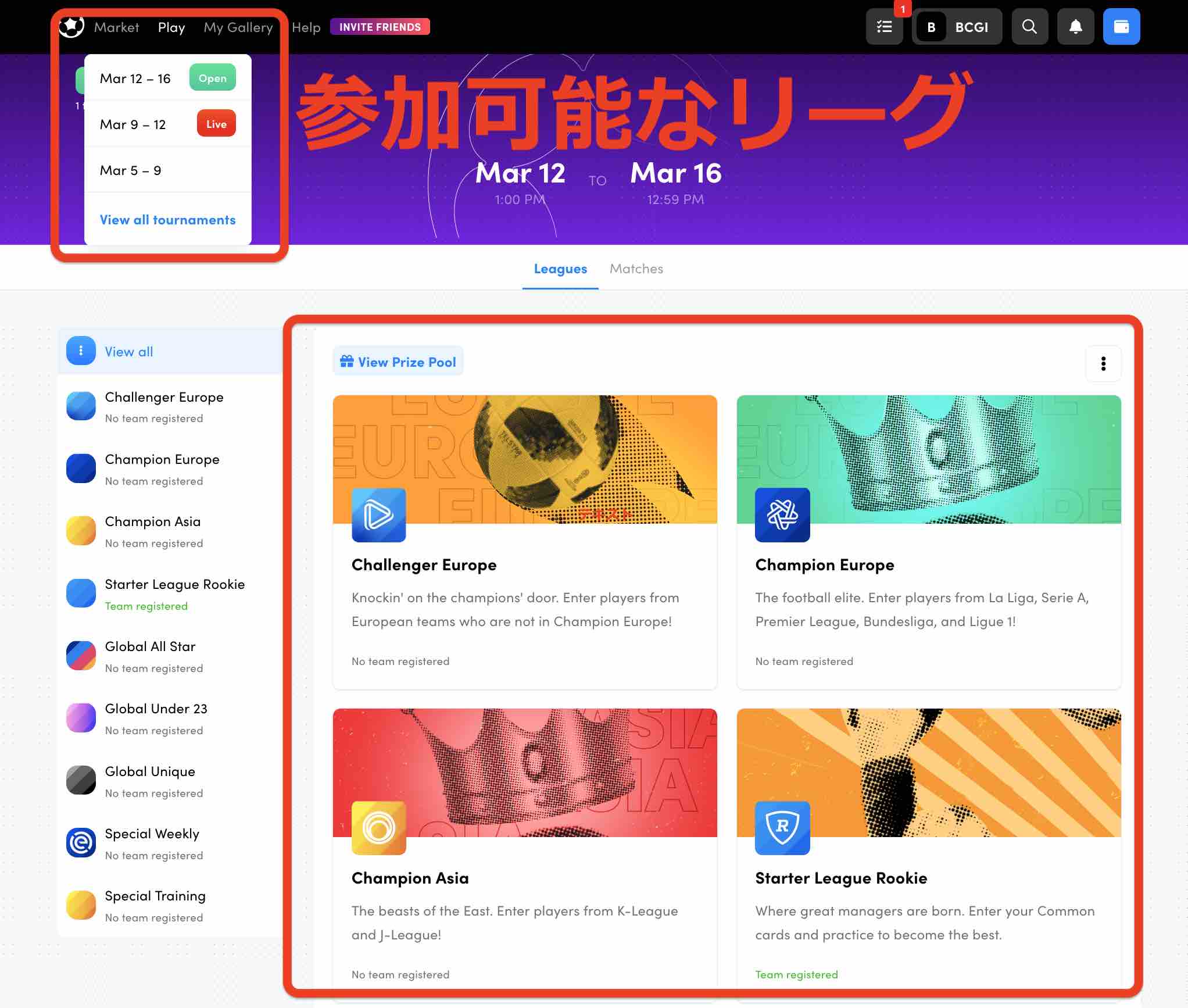Select the Mar 5 – 9 tournament
Screen dimensions: 1188x1008
(x=168, y=170)
